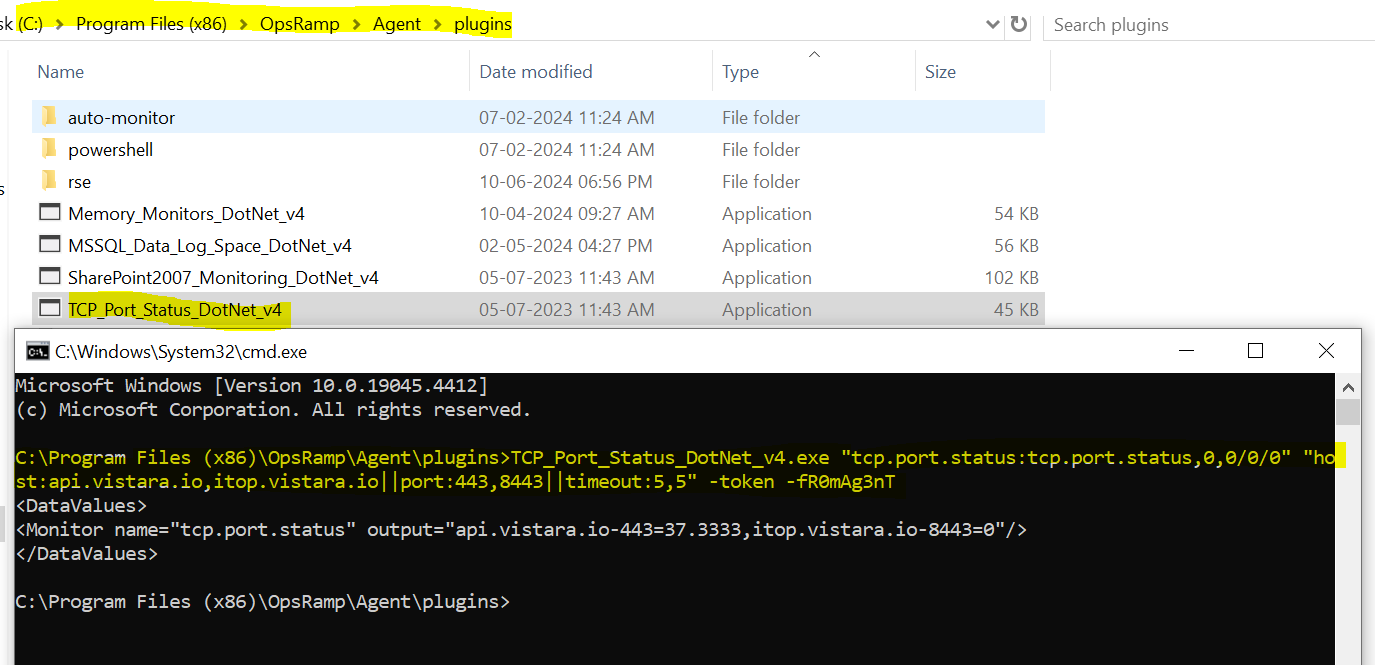The height and width of the screenshot is (665, 1375).
Task: Refresh the plugins folder view
Action: [x=1019, y=24]
